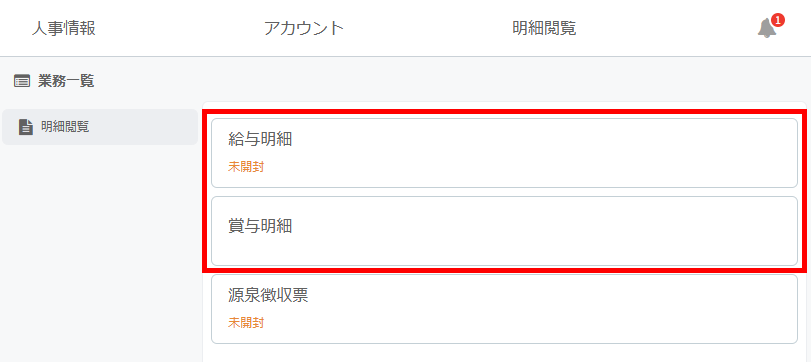Image resolution: width=811 pixels, height=362 pixels.
Task: Click the 源泉徴収票 title text
Action: click(x=268, y=295)
